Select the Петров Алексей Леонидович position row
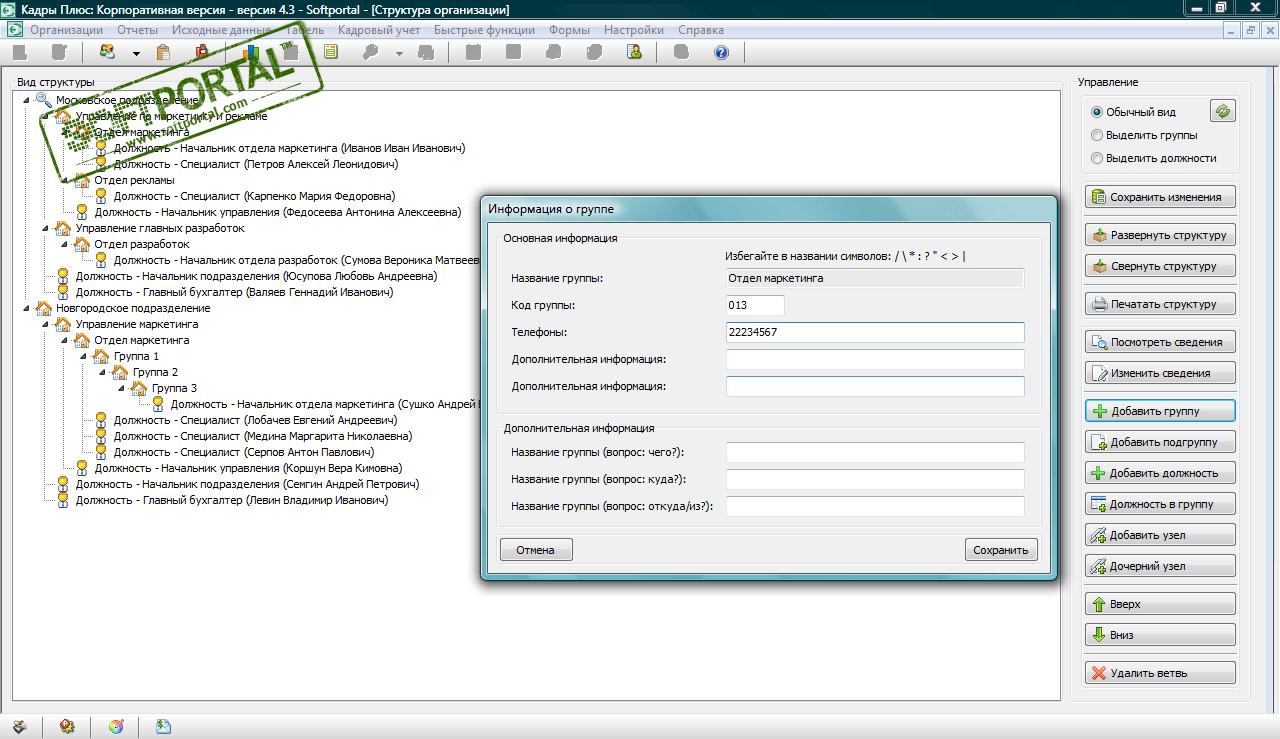 click(x=256, y=164)
